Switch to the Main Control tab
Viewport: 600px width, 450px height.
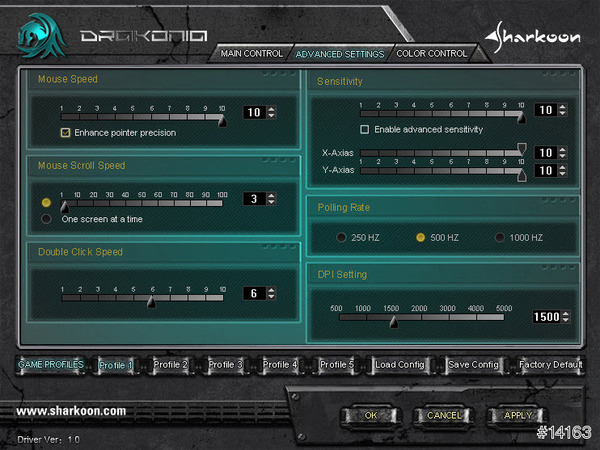click(251, 54)
